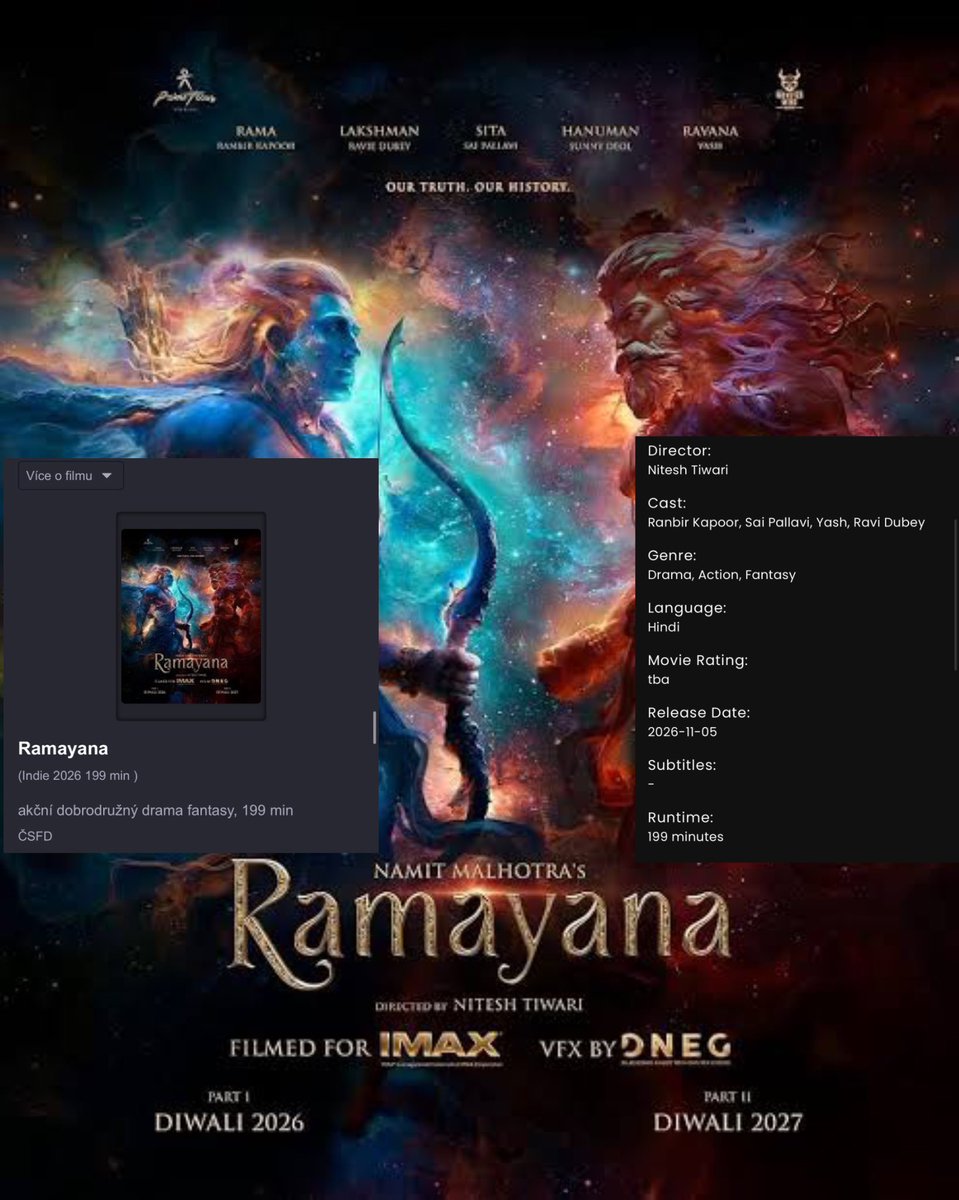This screenshot has height=1200, width=959.
Task: Click the bull-head Monster Mind logo
Action: (789, 88)
